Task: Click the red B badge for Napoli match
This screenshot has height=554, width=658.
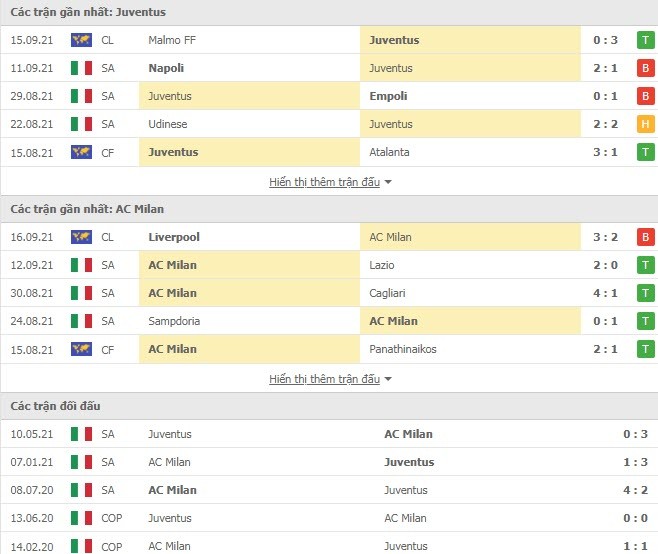Action: pyautogui.click(x=645, y=68)
